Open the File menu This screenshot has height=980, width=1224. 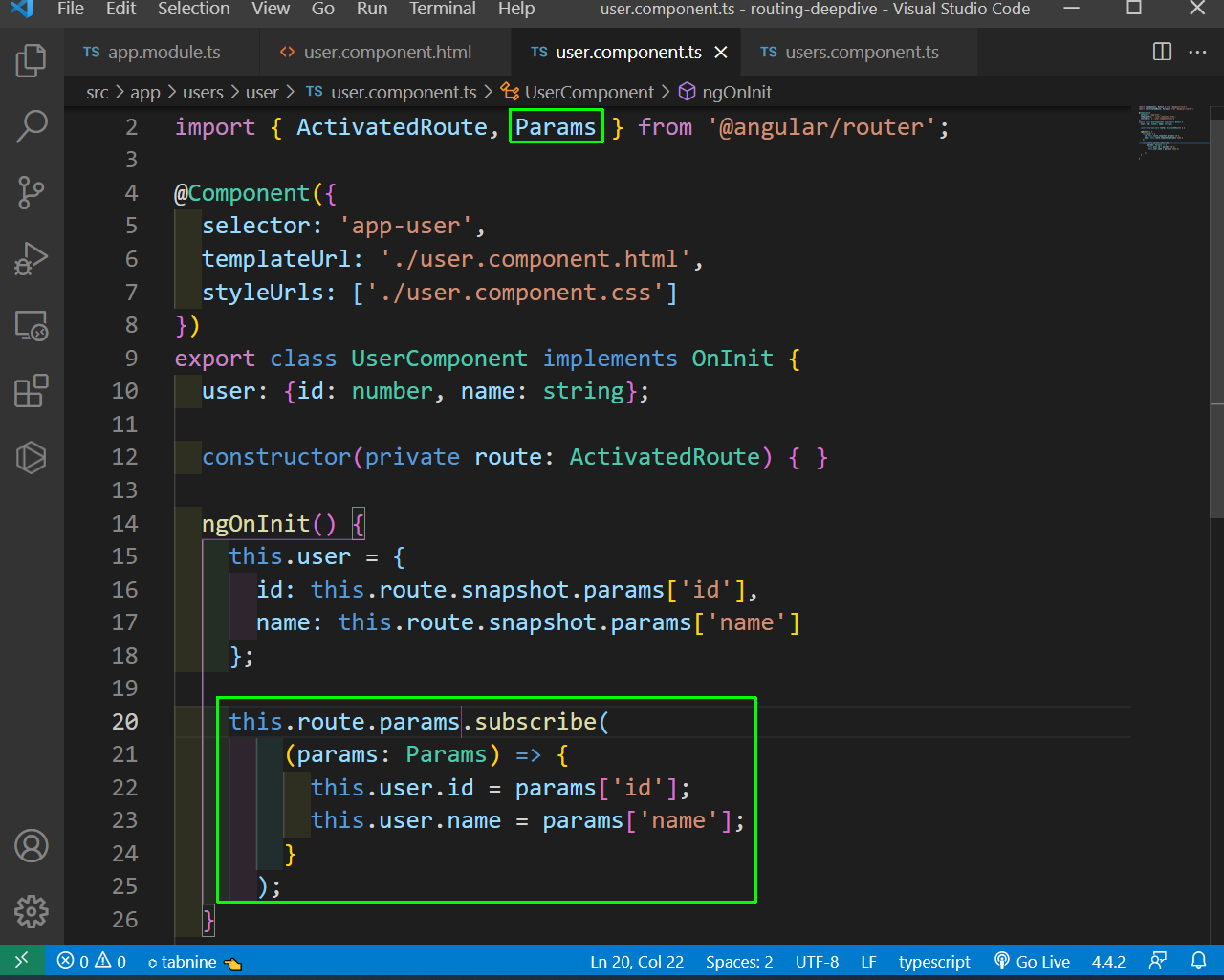pos(71,9)
